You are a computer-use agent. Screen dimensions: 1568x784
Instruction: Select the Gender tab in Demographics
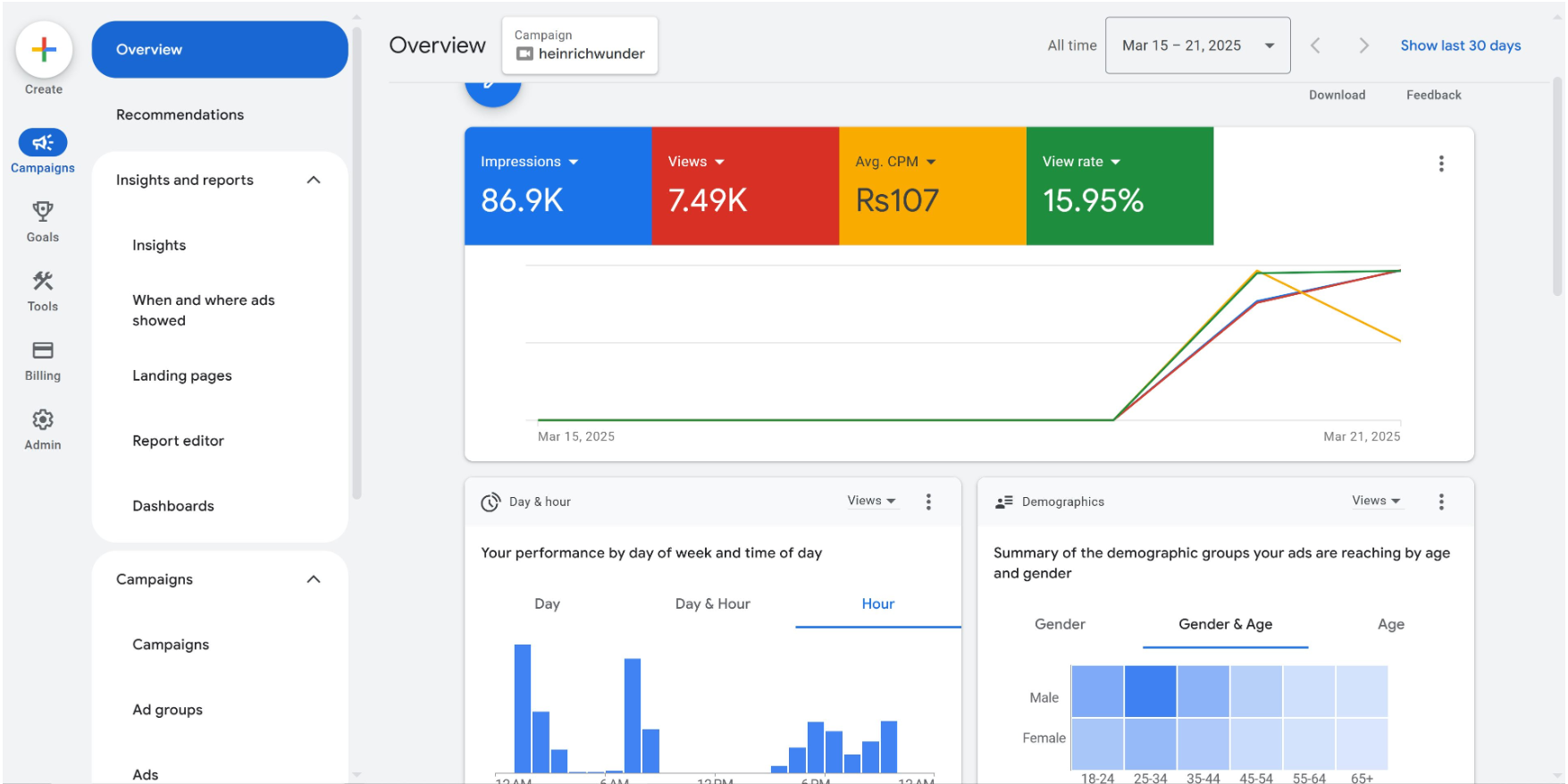click(x=1060, y=624)
